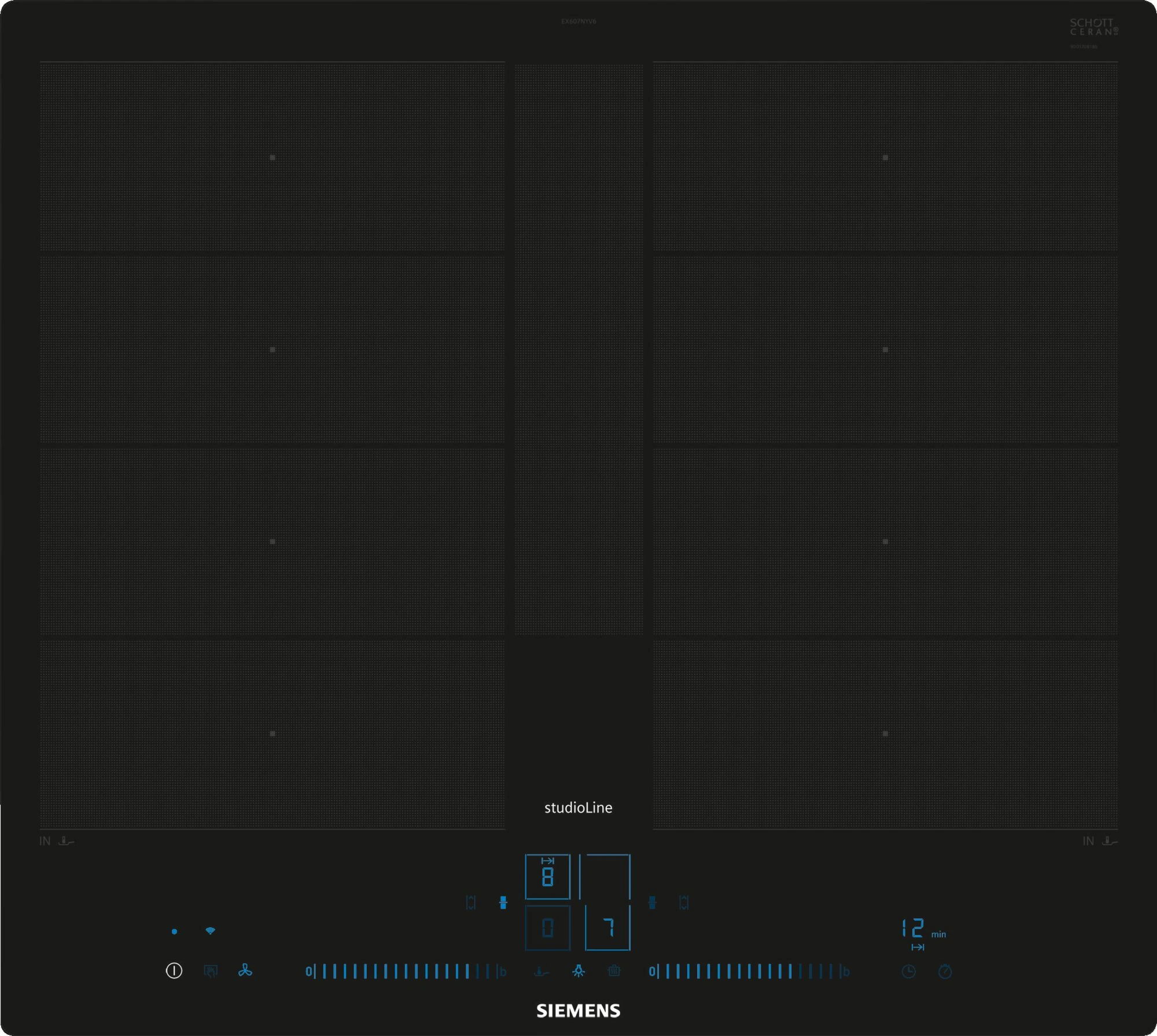Select rear-left zone showing 8
Screen dimensions: 1157x1036
[x=547, y=876]
